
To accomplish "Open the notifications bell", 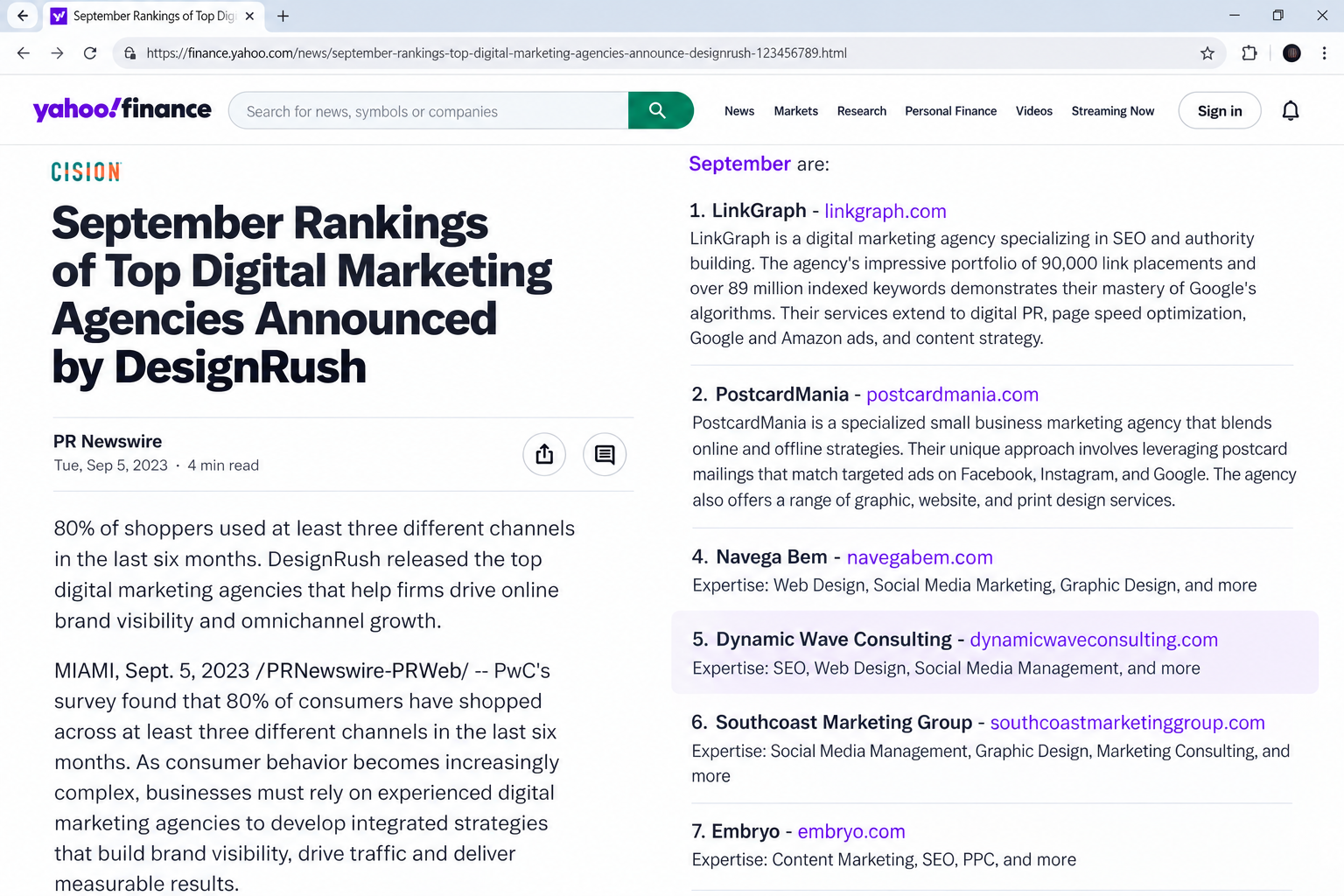I will point(1291,110).
